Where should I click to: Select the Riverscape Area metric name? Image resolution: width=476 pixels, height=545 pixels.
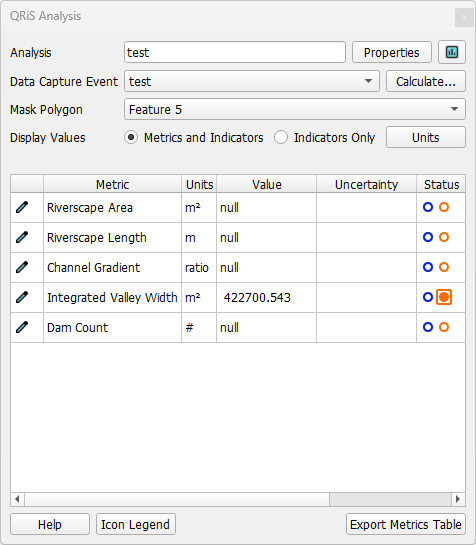click(x=90, y=208)
